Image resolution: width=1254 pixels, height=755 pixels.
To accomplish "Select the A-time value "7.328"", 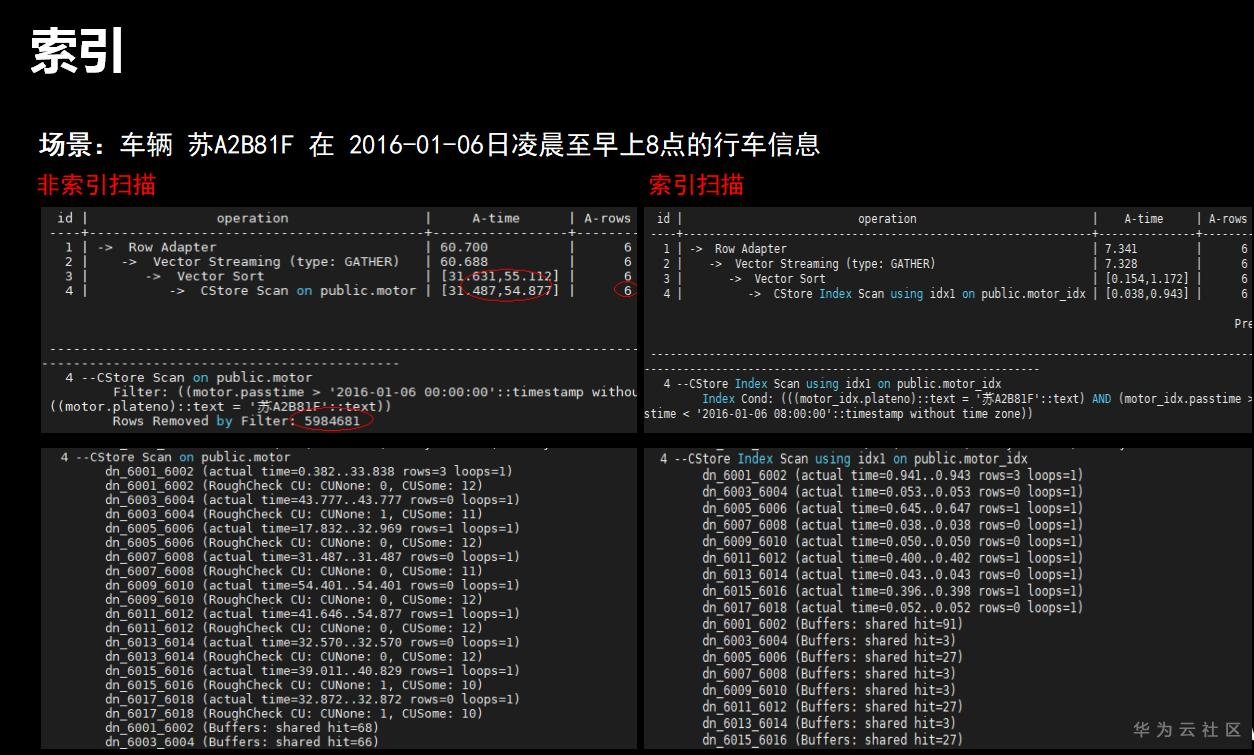I will pyautogui.click(x=1121, y=264).
